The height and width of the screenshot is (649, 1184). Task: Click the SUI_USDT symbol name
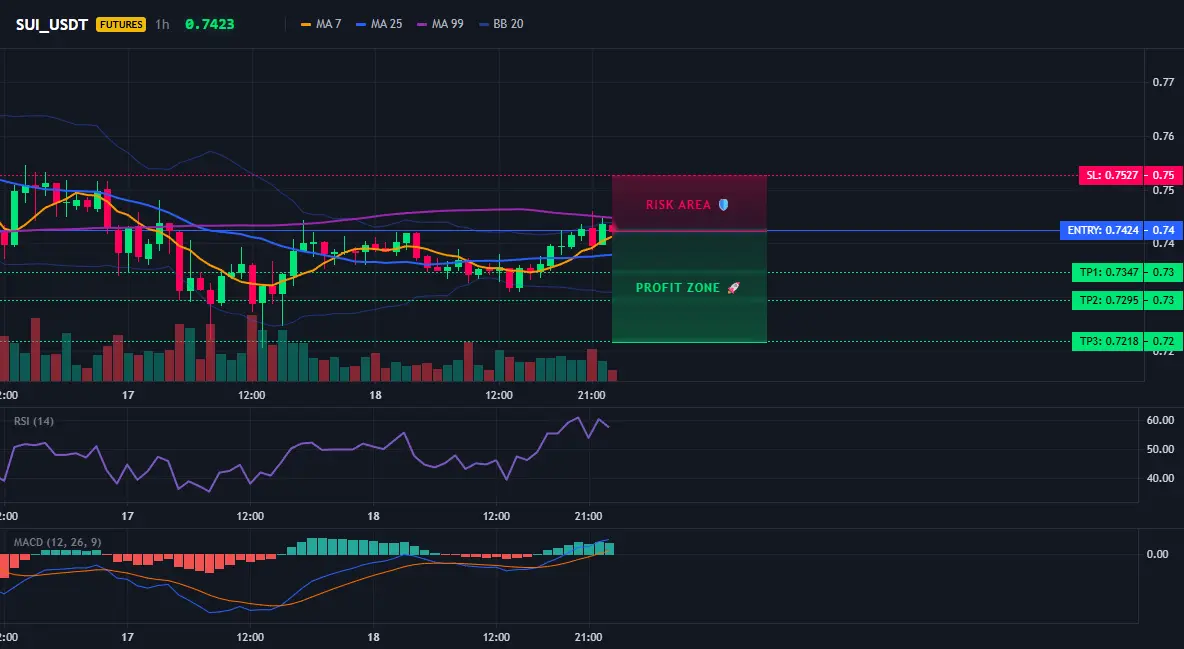click(52, 24)
